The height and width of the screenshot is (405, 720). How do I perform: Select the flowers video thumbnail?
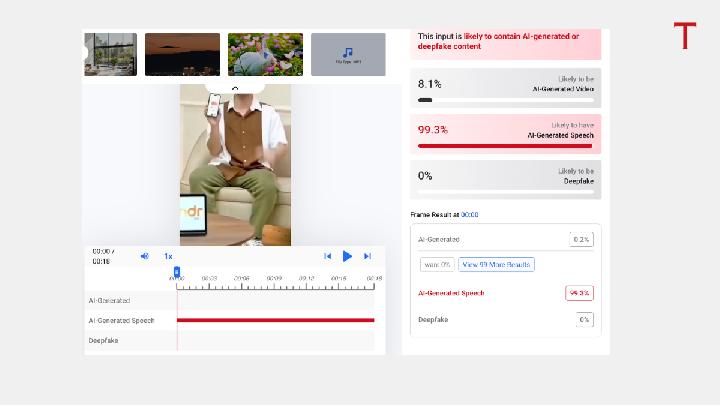(x=265, y=54)
